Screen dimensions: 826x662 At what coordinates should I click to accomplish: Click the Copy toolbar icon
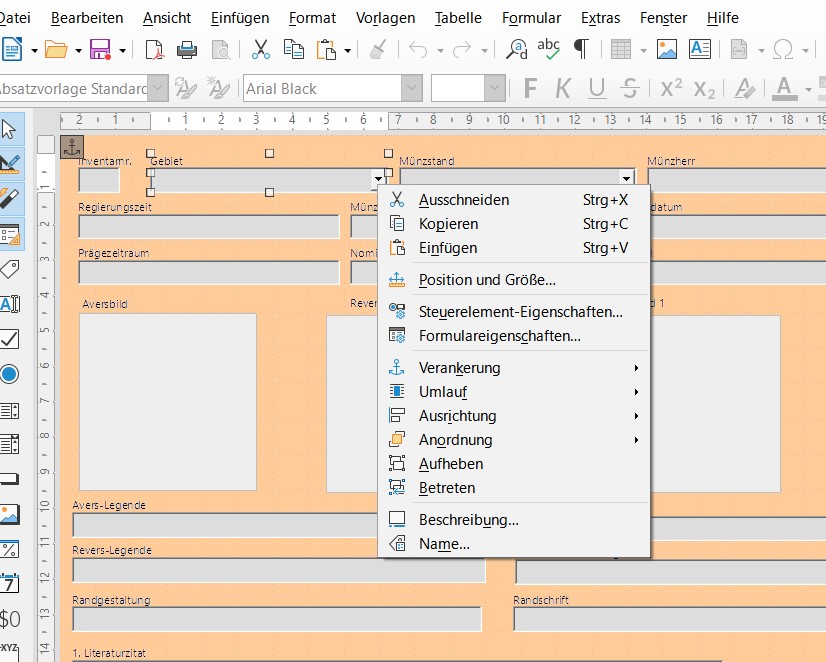(x=293, y=50)
